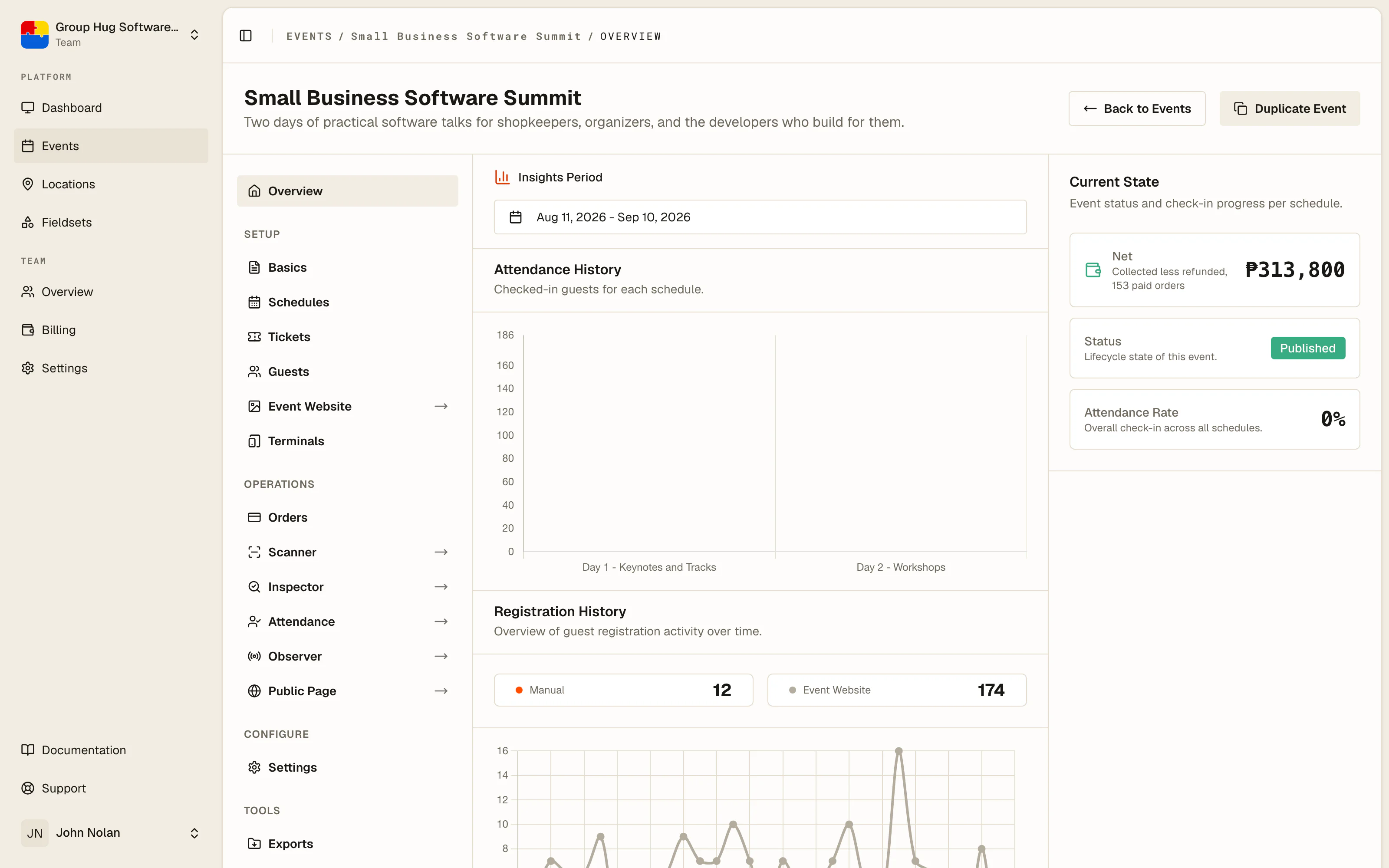Open Observer broadcast icon
Image resolution: width=1389 pixels, height=868 pixels.
tap(254, 656)
